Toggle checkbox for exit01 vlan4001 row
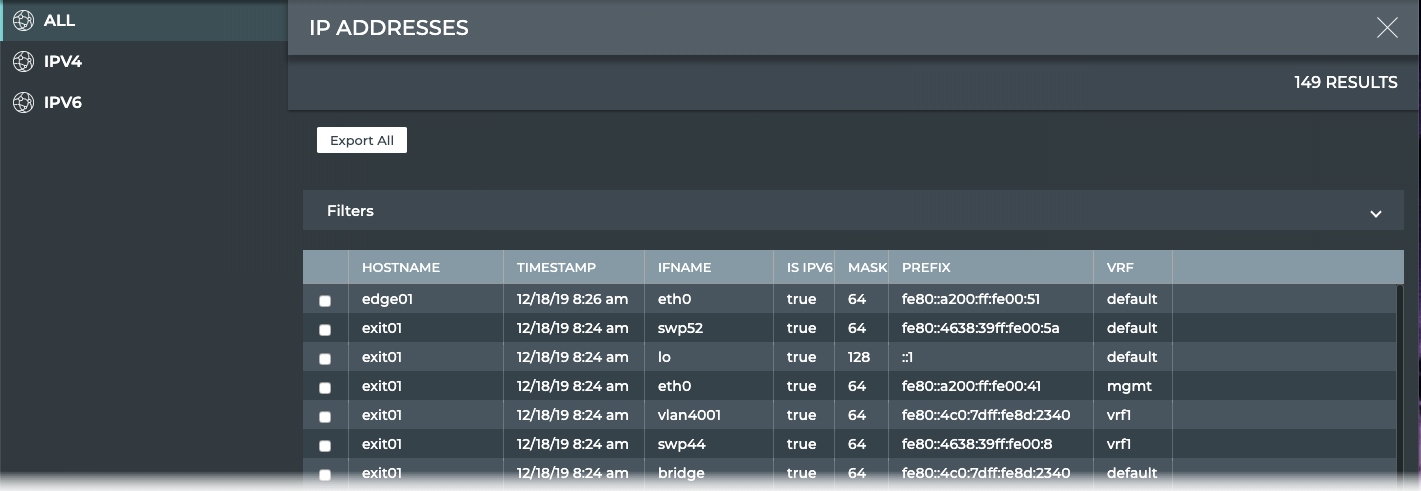 tap(325, 417)
